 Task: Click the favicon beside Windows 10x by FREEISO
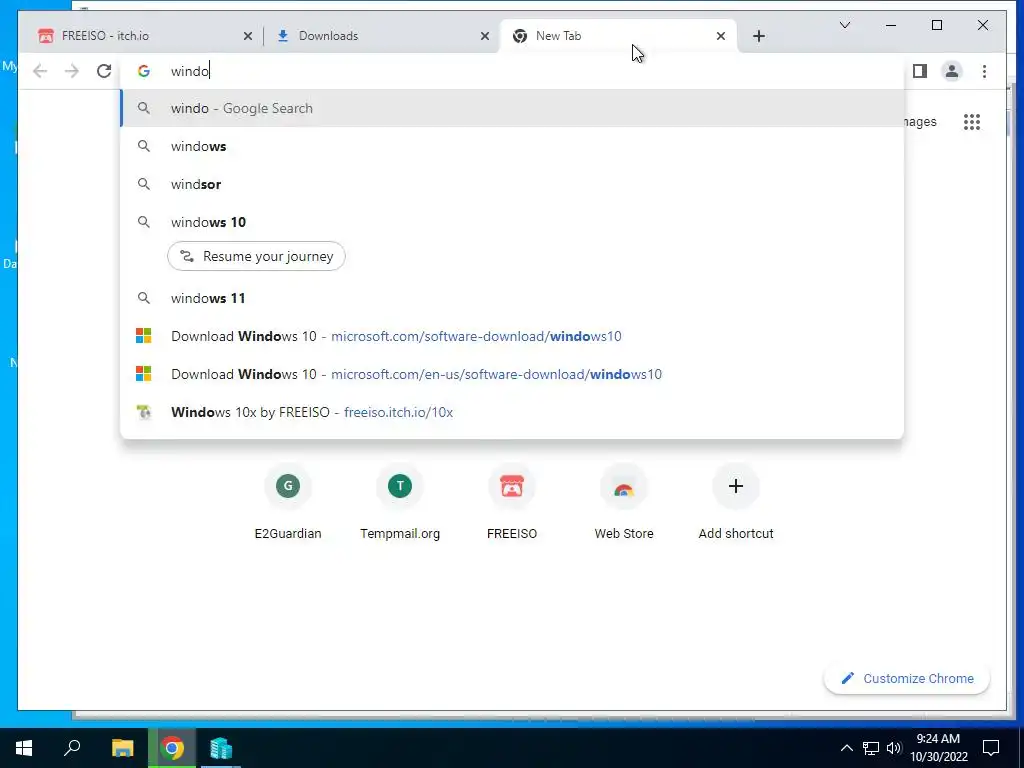(x=144, y=411)
